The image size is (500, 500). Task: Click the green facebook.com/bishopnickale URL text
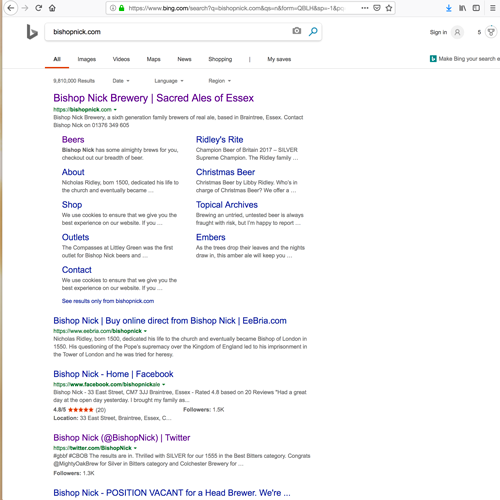pyautogui.click(x=107, y=384)
